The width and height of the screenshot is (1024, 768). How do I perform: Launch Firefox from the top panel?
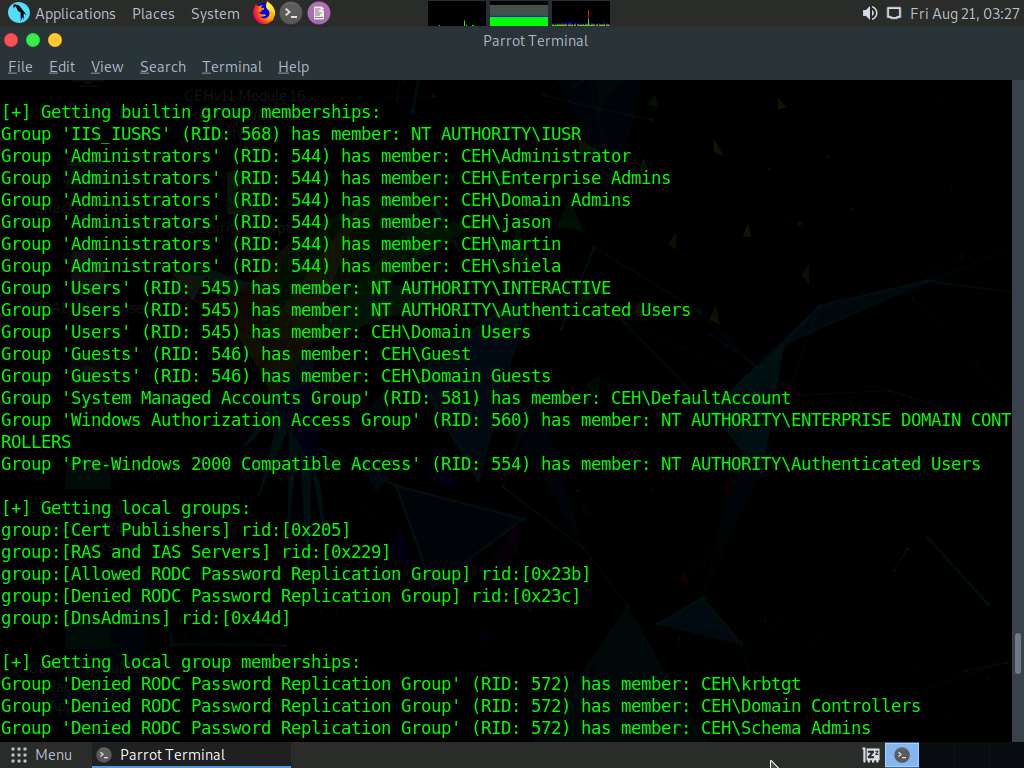264,13
